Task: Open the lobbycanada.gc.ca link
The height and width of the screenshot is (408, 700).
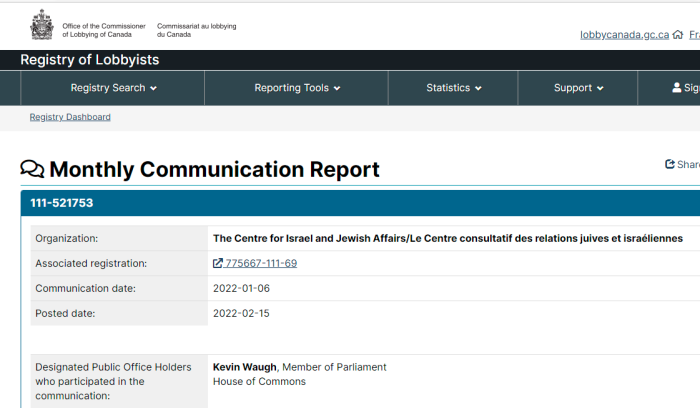Action: (x=625, y=35)
